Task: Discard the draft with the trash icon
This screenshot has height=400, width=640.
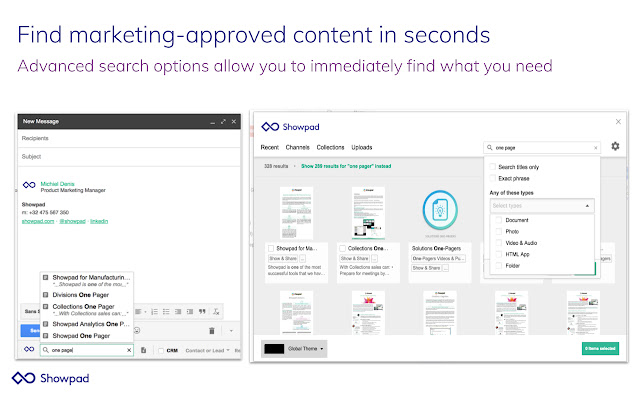Action: tap(211, 331)
